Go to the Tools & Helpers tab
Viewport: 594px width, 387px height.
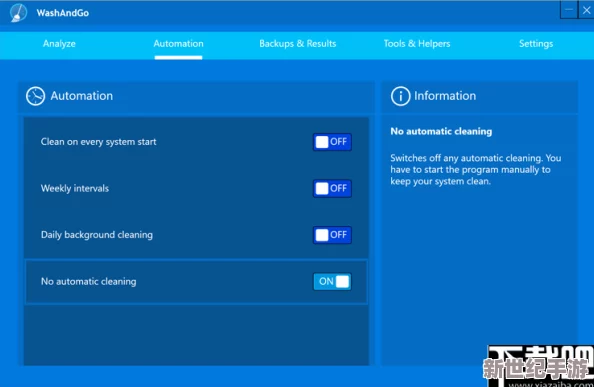pyautogui.click(x=417, y=44)
